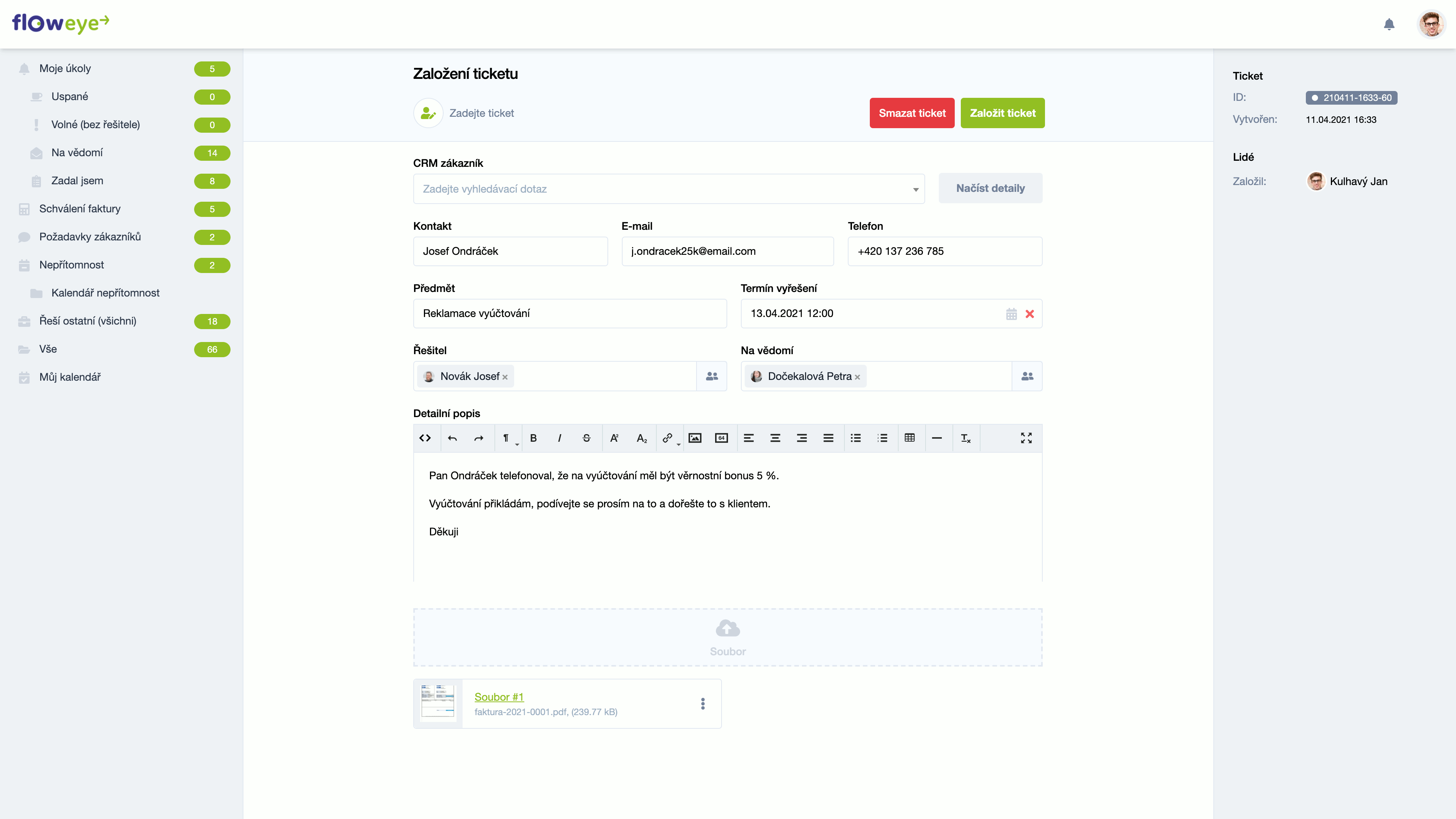Open the Soubor #1 attachment link
This screenshot has width=1456, height=819.
pos(499,697)
